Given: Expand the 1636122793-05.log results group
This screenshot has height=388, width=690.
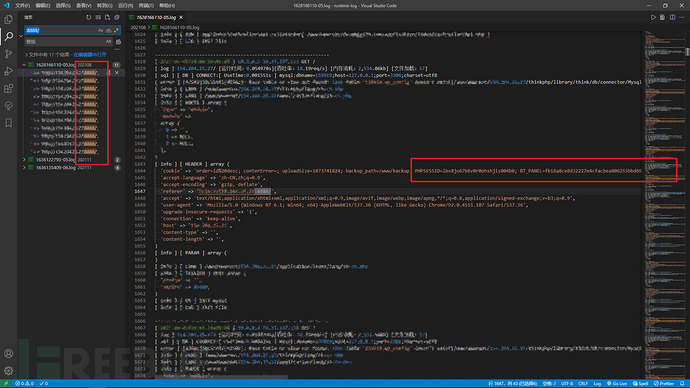Looking at the screenshot, I should [x=24, y=160].
